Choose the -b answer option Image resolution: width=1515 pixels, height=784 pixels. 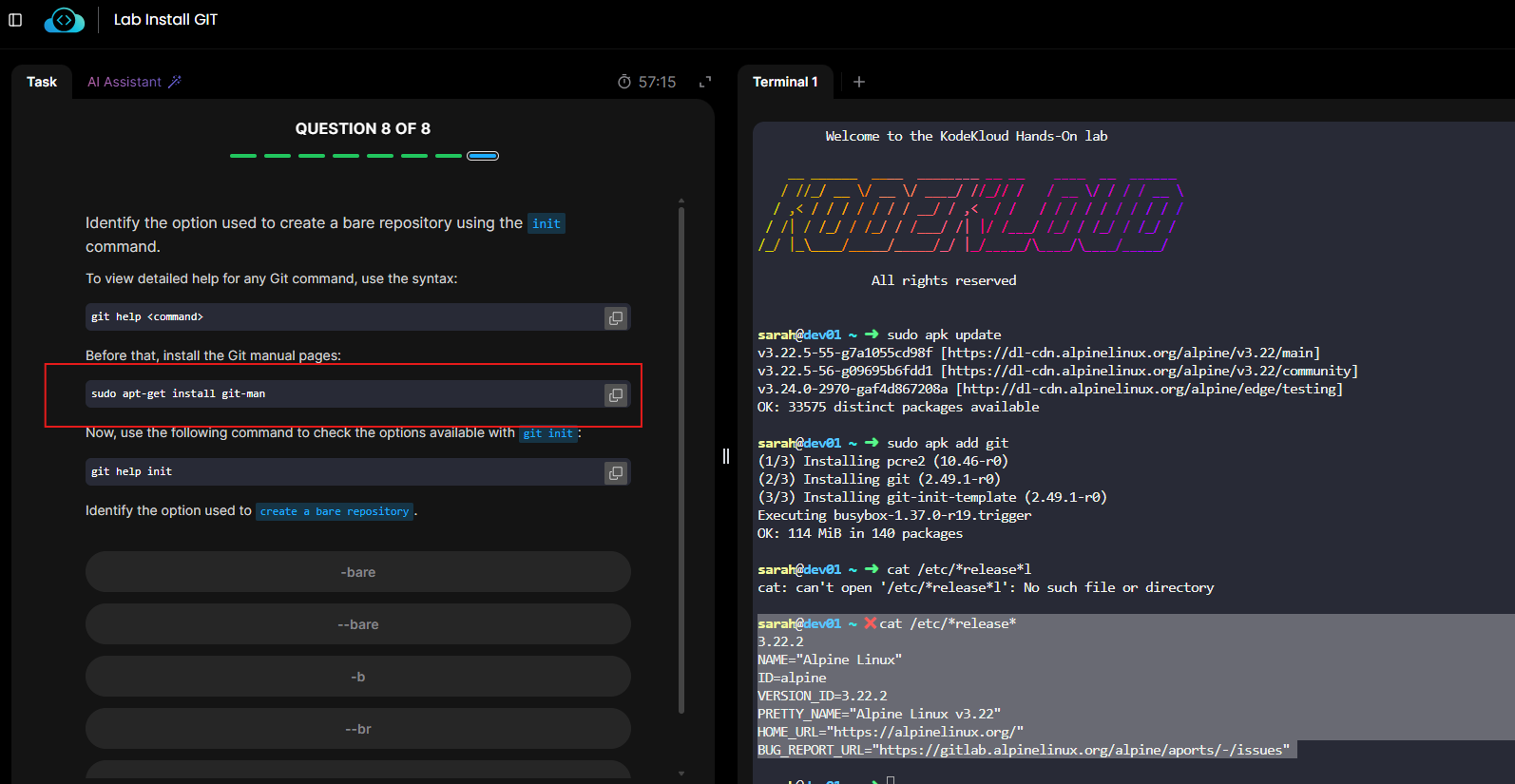(358, 677)
